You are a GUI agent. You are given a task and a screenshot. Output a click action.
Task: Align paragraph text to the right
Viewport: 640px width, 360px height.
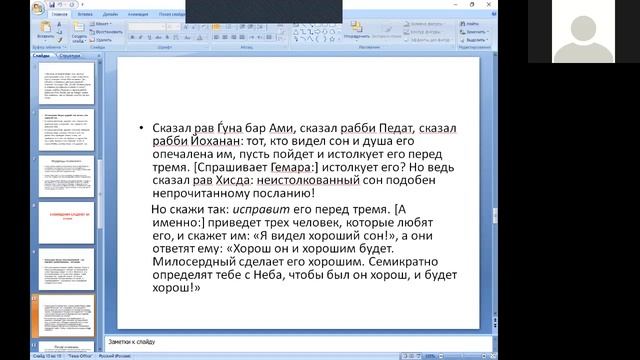pos(233,37)
